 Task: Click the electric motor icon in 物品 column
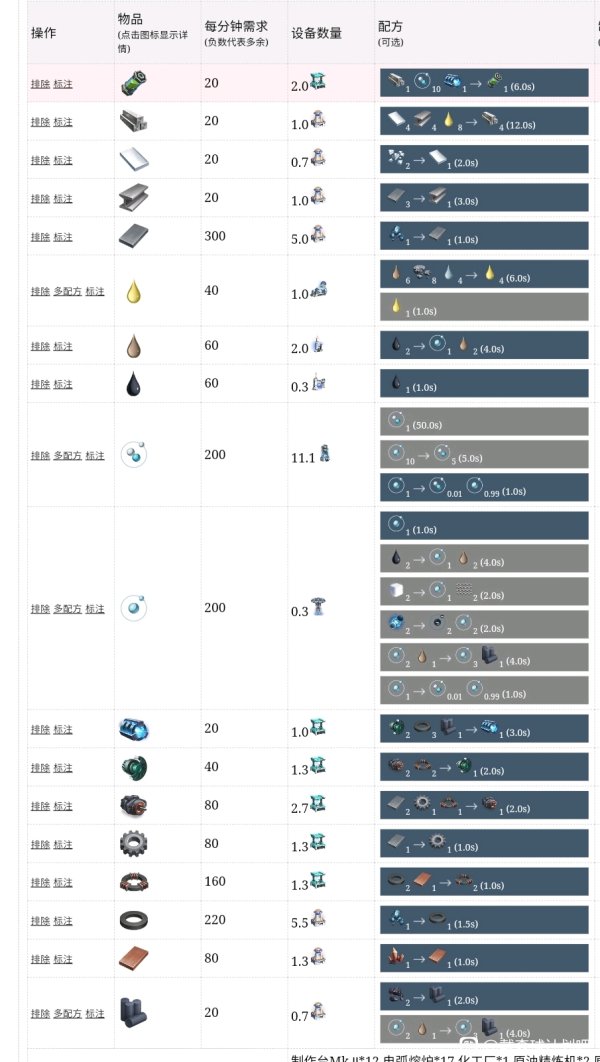point(135,806)
